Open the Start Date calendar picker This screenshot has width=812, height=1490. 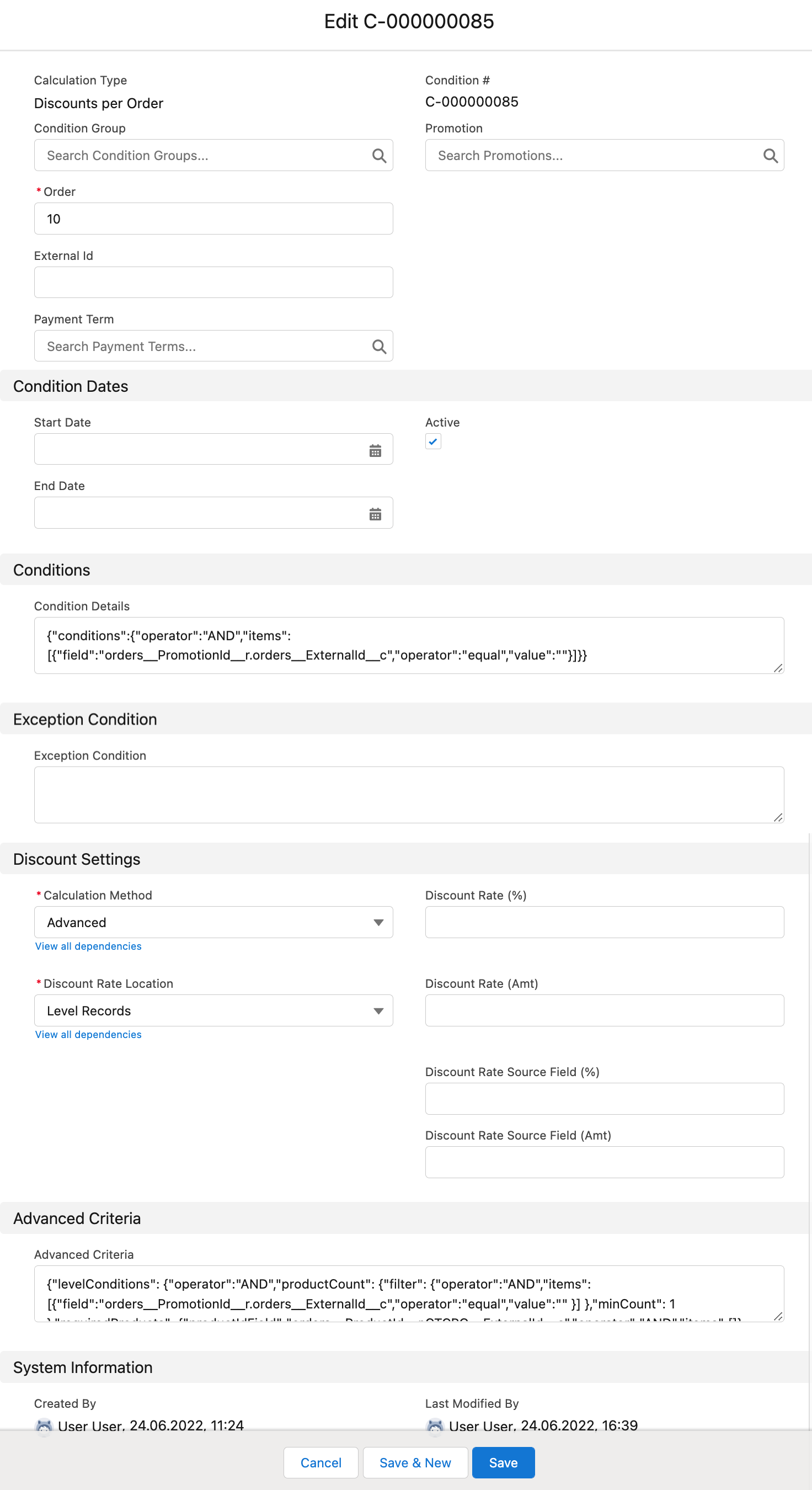click(375, 450)
